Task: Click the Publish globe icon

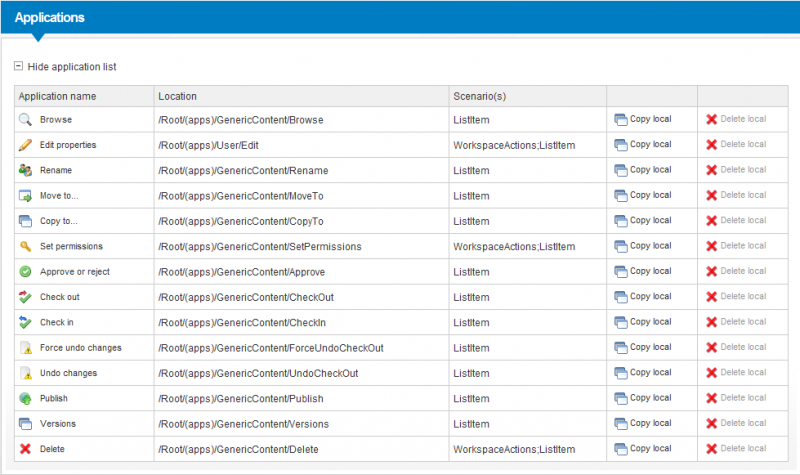Action: (25, 398)
